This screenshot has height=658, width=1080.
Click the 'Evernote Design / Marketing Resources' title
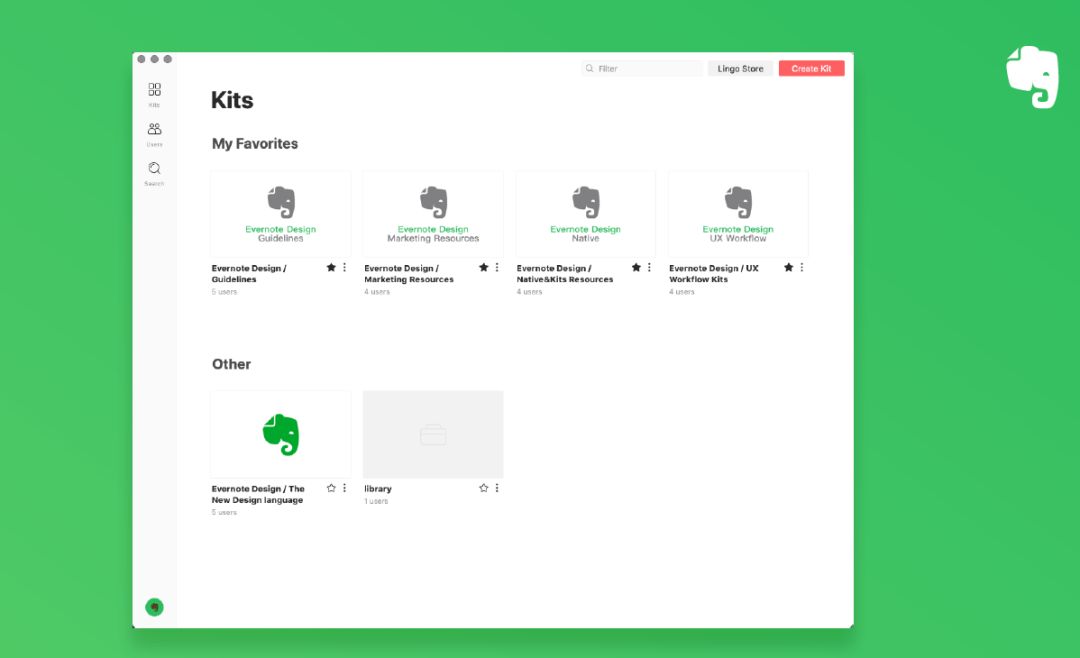[x=408, y=274]
